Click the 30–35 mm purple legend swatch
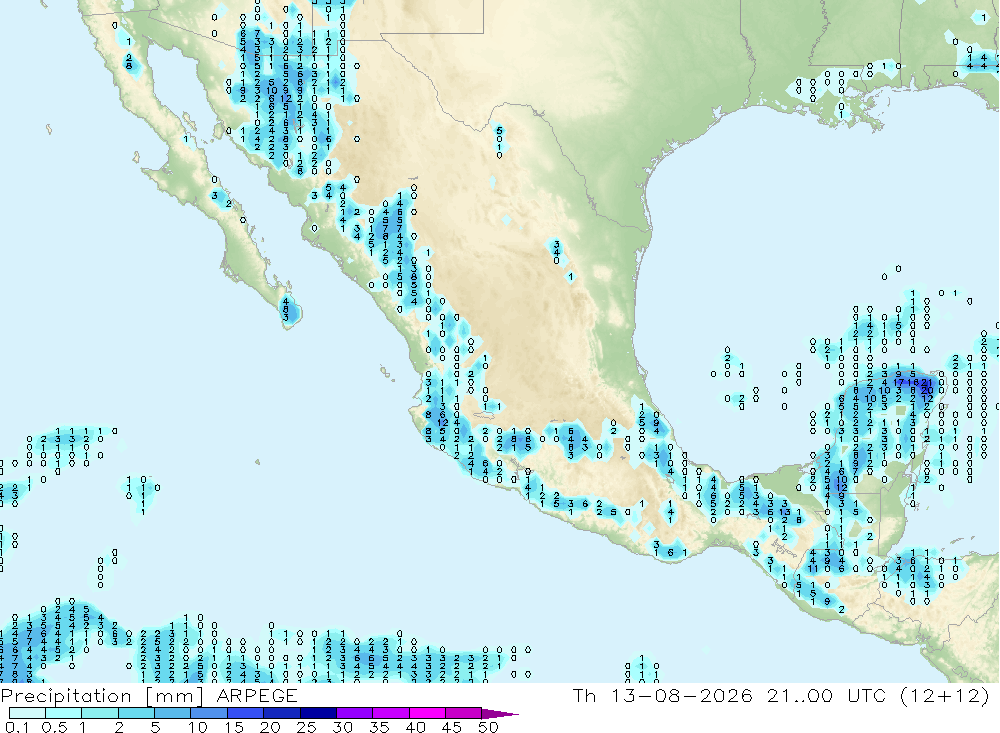The width and height of the screenshot is (1000, 733). (x=355, y=713)
